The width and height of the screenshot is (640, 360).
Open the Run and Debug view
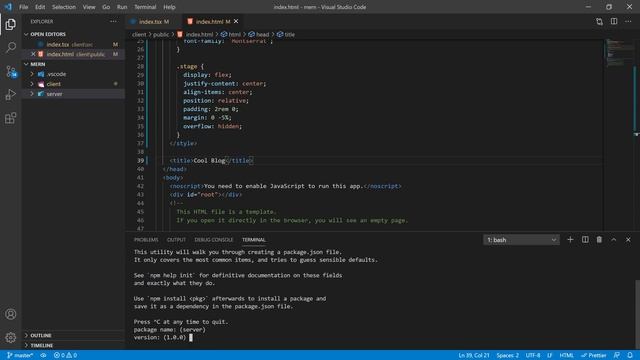(x=11, y=95)
